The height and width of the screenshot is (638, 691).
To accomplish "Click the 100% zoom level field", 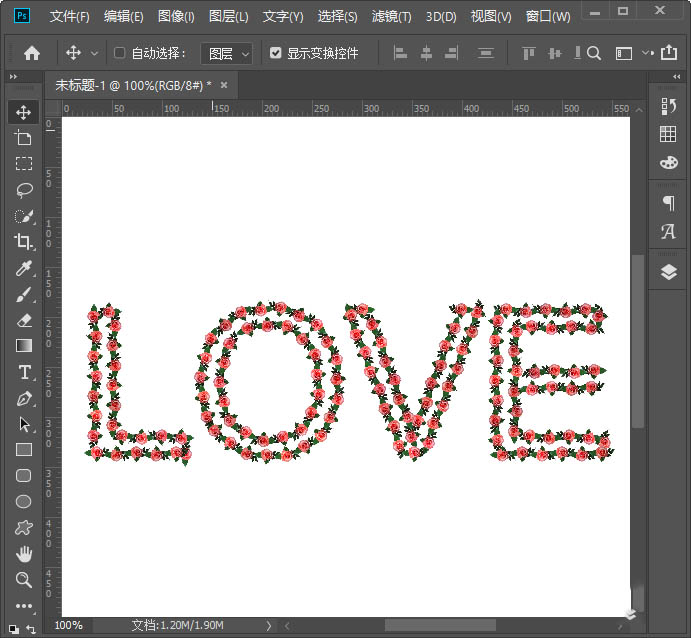I will click(69, 625).
